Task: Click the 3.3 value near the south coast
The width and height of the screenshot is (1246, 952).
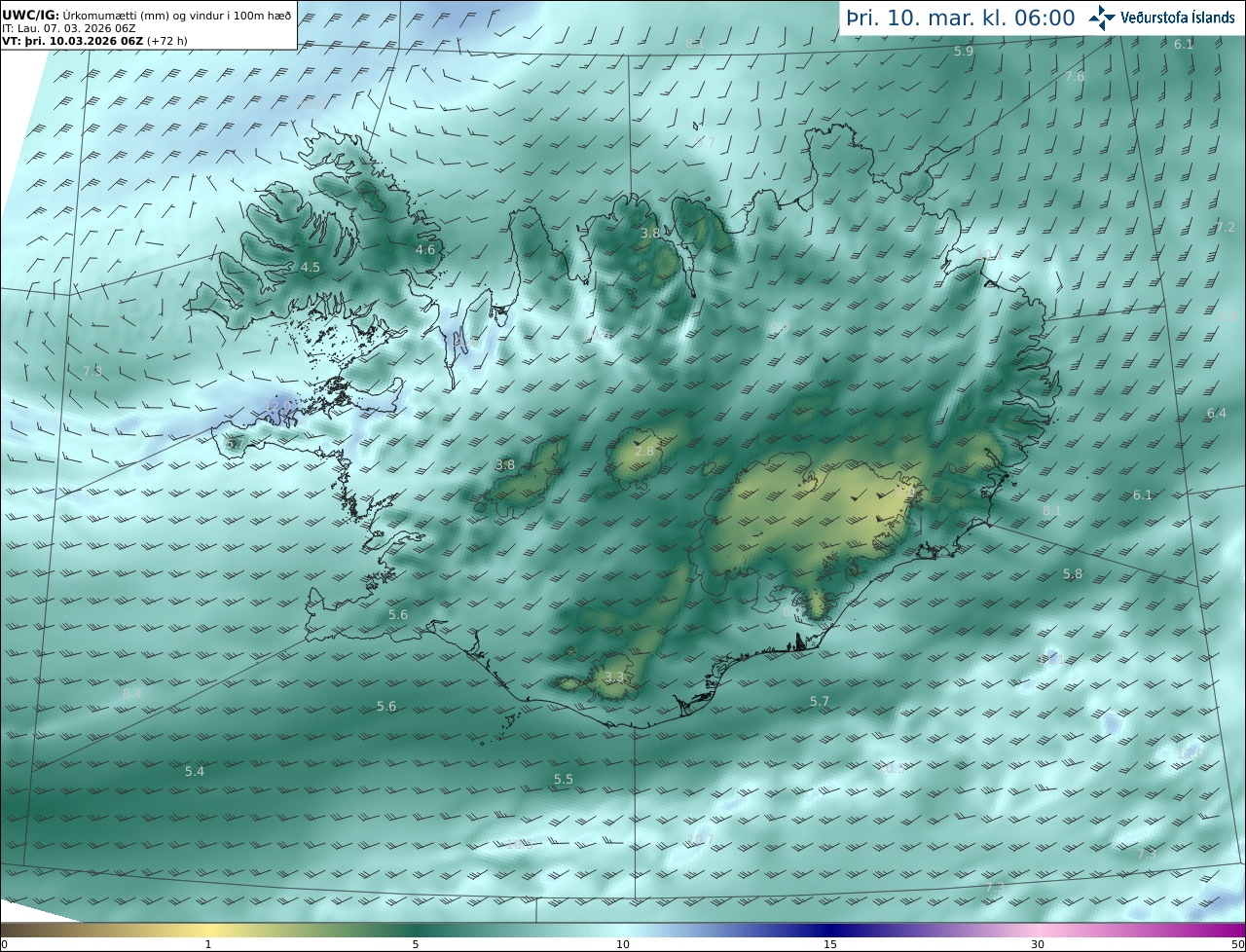Action: tap(614, 677)
